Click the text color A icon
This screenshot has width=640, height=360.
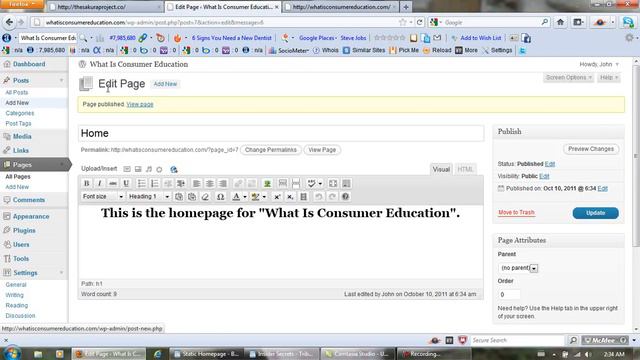[x=236, y=197]
